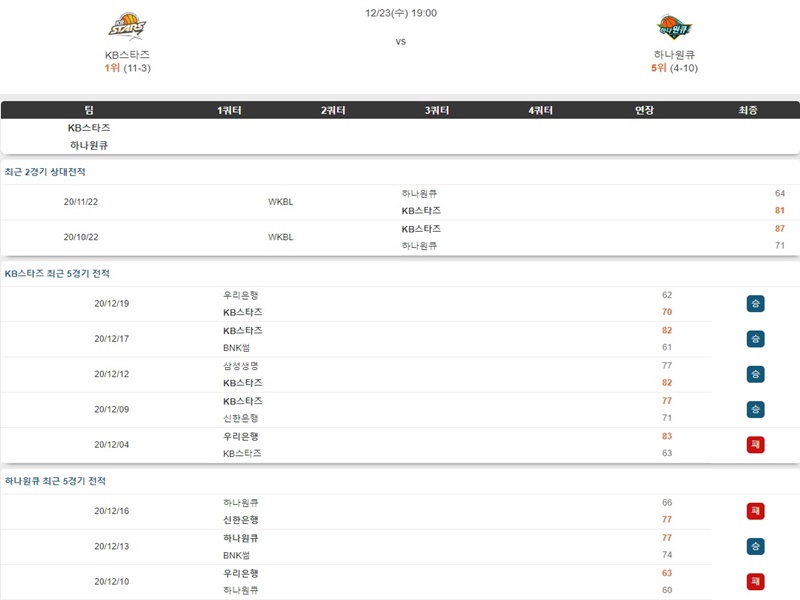The width and height of the screenshot is (800, 600).
Task: Click the 20/12/13 game date
Action: click(x=112, y=546)
